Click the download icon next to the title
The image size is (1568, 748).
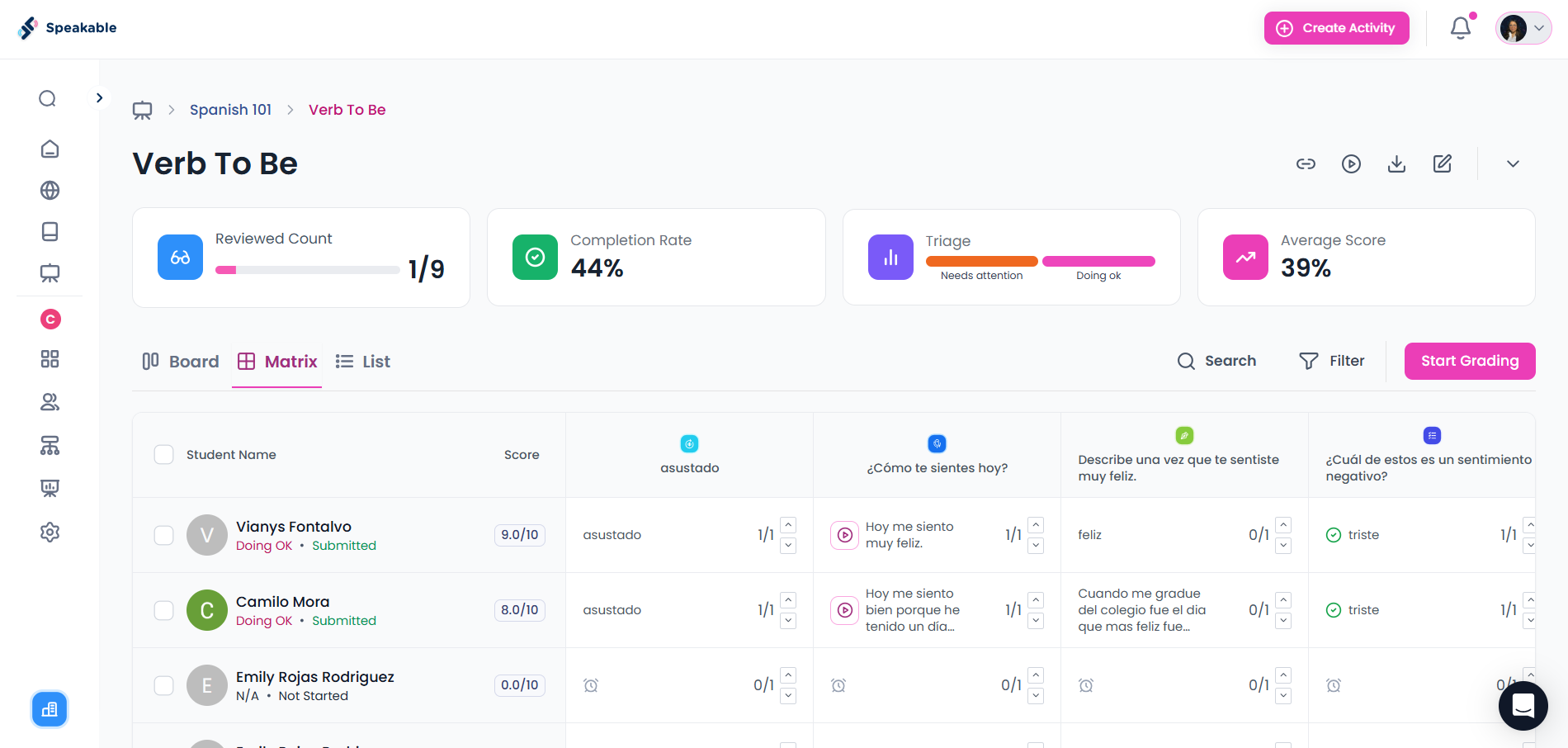pyautogui.click(x=1396, y=163)
